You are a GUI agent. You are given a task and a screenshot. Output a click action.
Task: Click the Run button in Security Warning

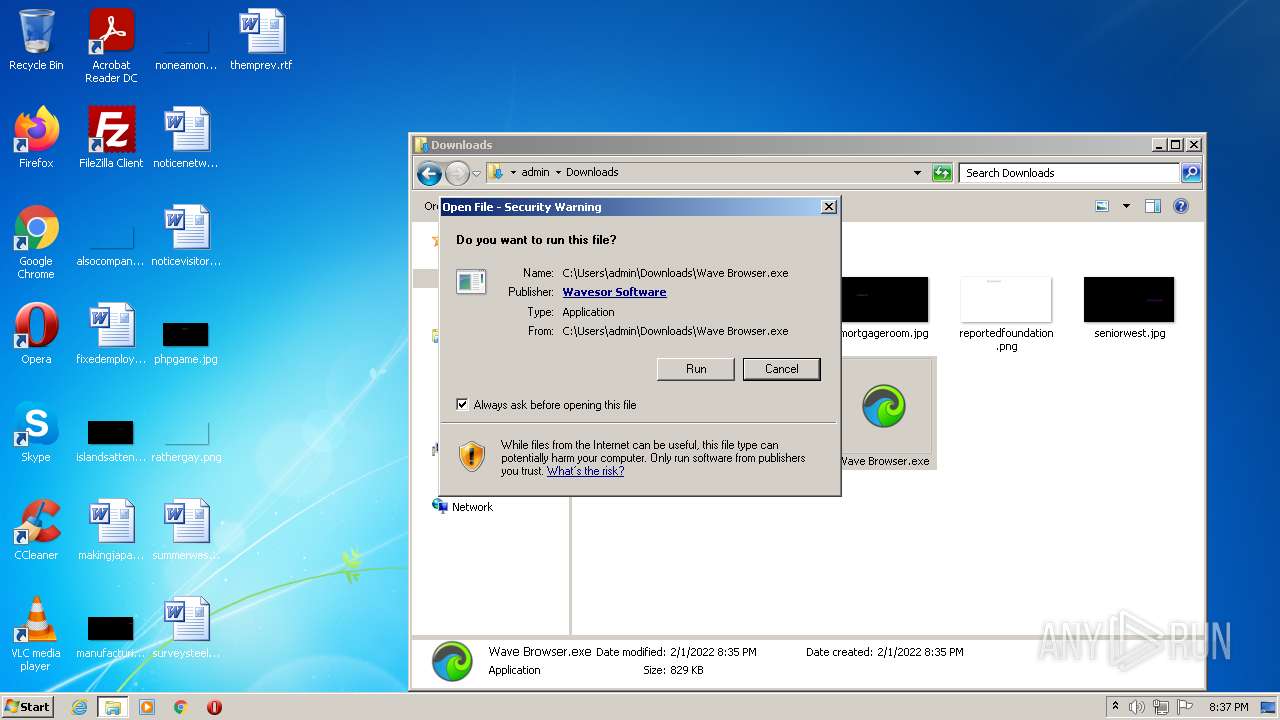tap(696, 369)
